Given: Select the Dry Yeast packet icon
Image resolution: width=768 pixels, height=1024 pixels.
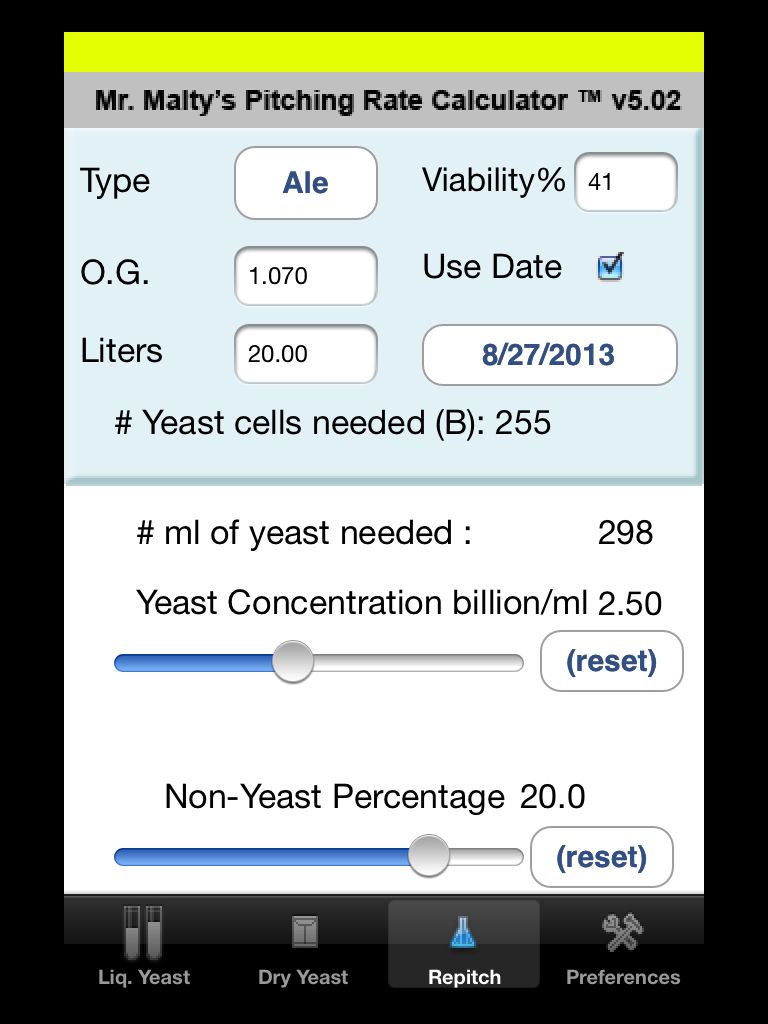Looking at the screenshot, I should pyautogui.click(x=304, y=931).
